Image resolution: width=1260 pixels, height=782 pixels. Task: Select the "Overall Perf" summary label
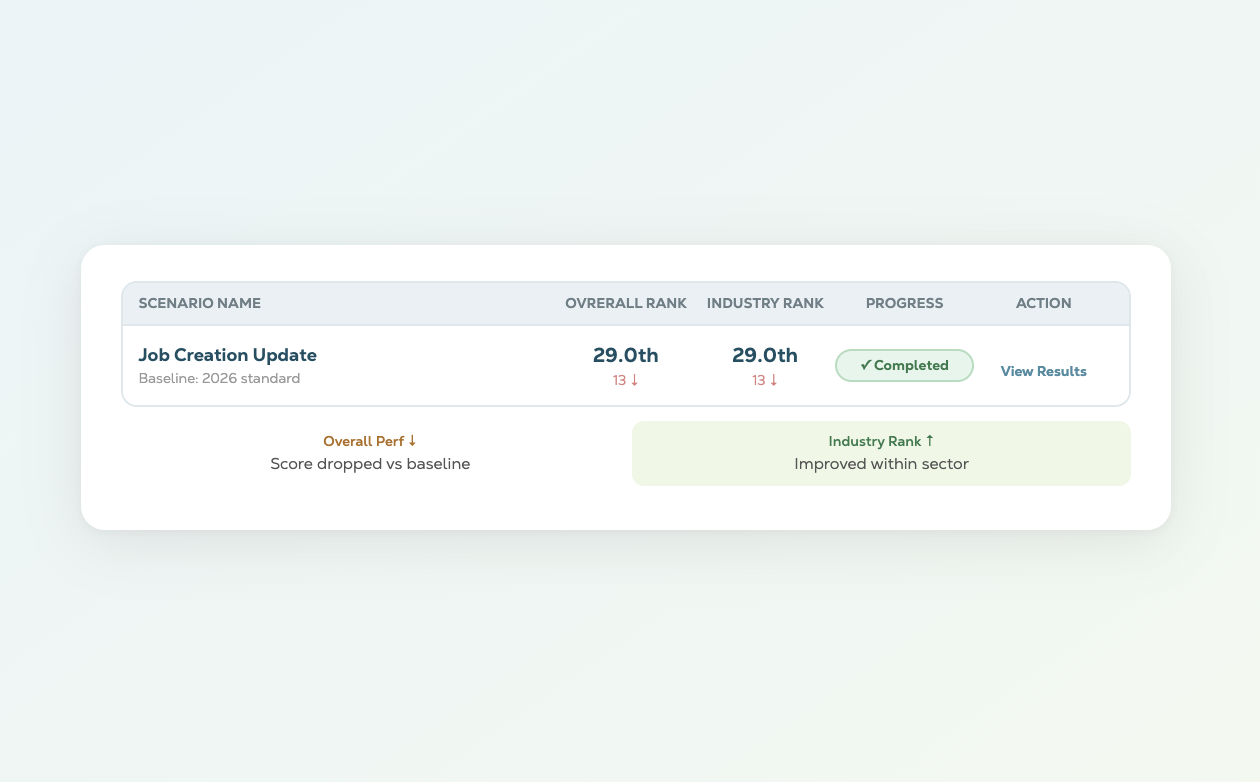coord(363,441)
